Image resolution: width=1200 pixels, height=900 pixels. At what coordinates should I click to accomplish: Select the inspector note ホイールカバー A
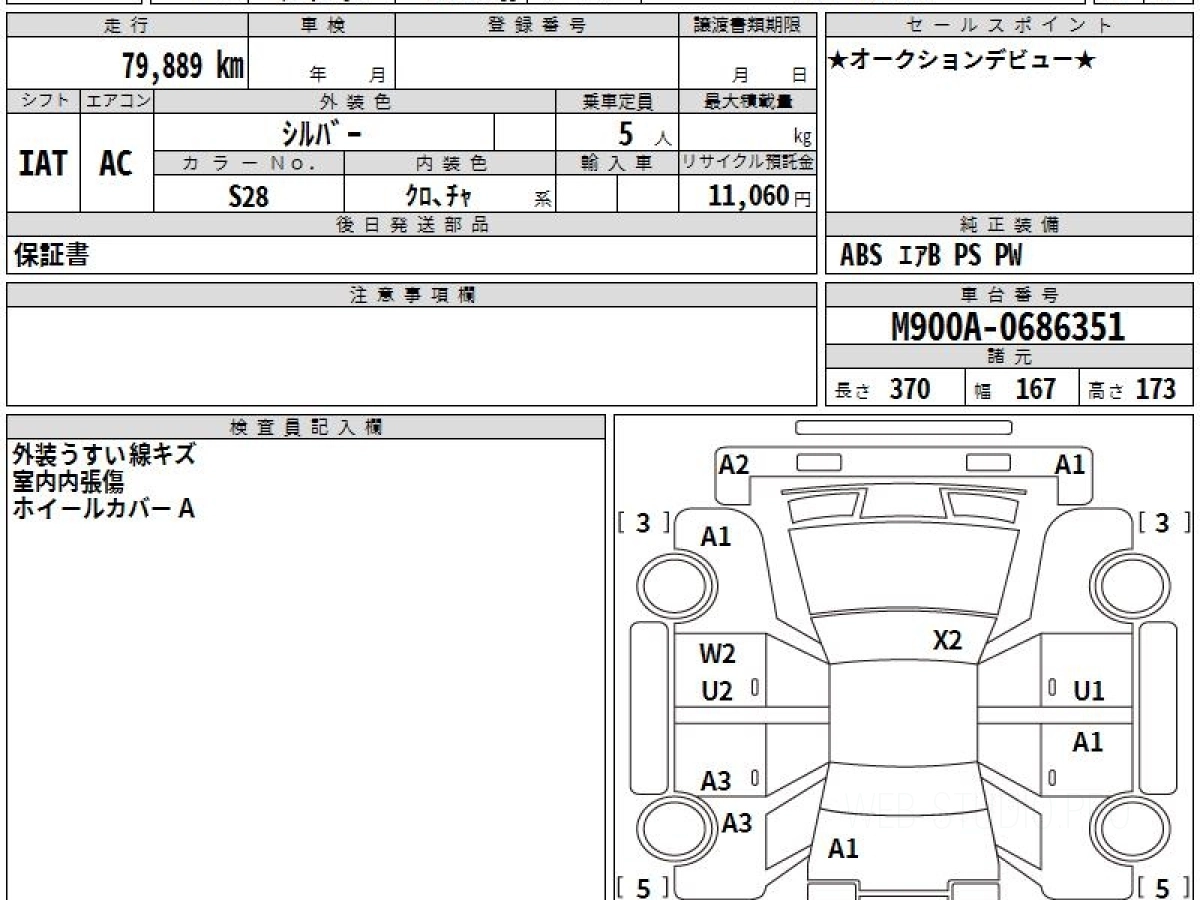[x=104, y=509]
